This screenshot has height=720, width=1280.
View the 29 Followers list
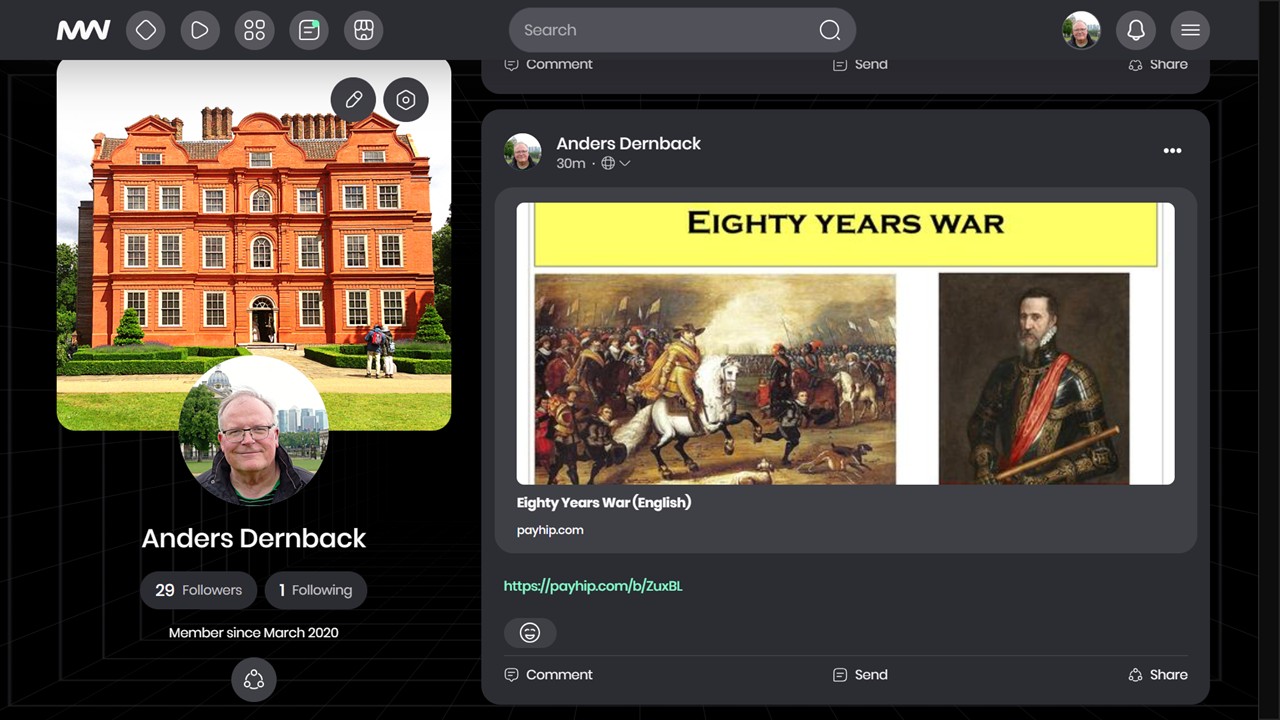pyautogui.click(x=199, y=590)
